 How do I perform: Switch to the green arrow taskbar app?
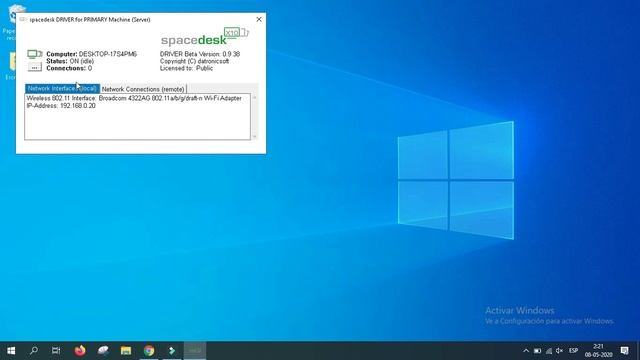click(172, 351)
